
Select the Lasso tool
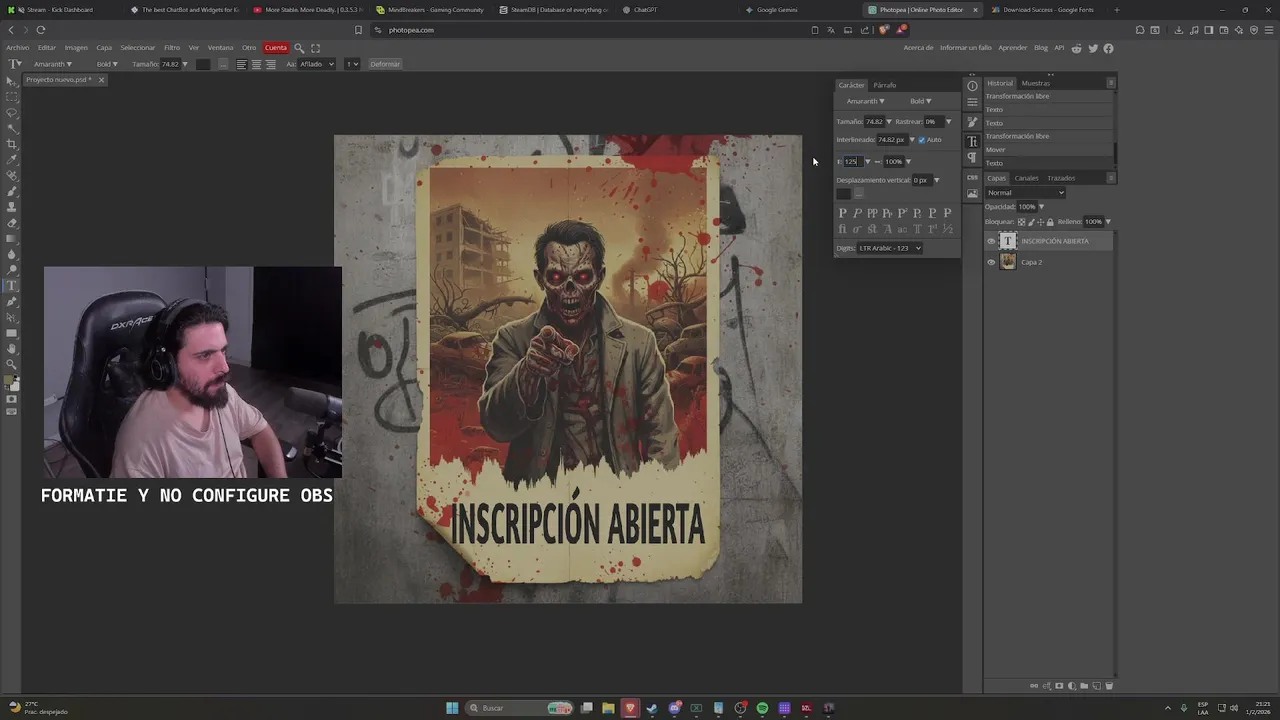tap(12, 112)
